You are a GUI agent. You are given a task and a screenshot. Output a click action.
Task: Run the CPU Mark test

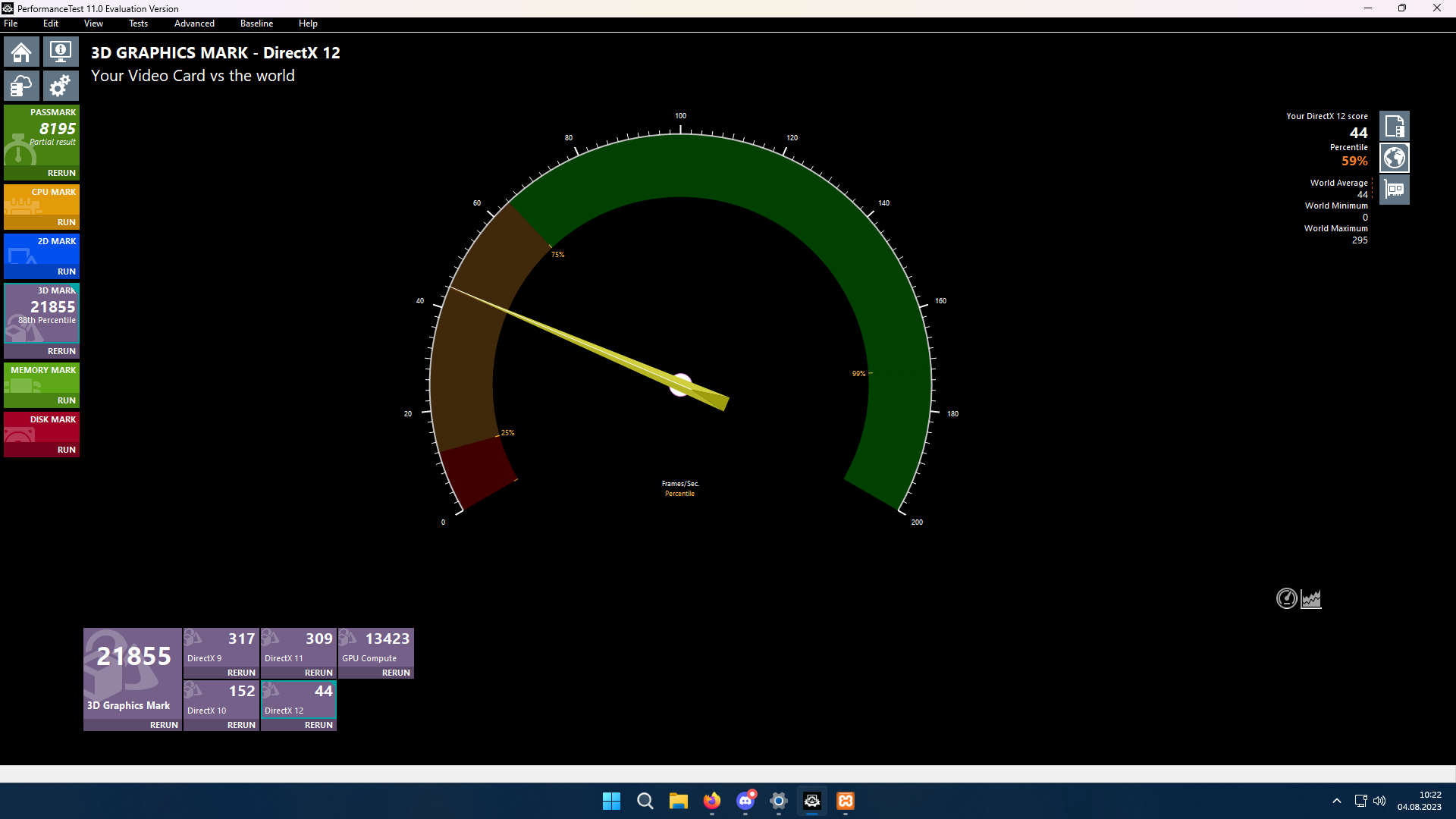point(67,222)
